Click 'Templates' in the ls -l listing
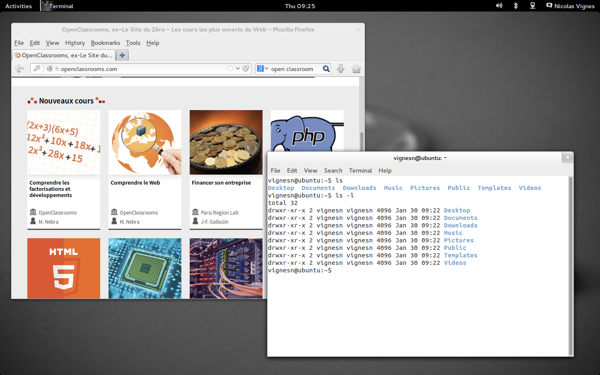Image resolution: width=600 pixels, height=375 pixels. pos(460,255)
